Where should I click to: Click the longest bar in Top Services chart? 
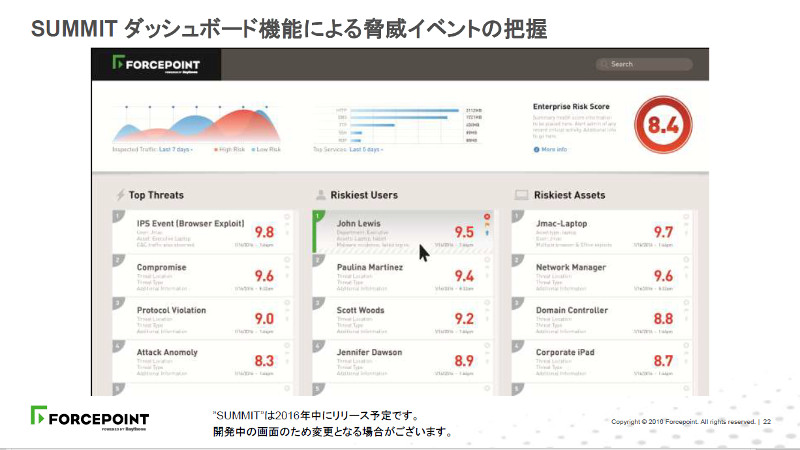coord(405,110)
